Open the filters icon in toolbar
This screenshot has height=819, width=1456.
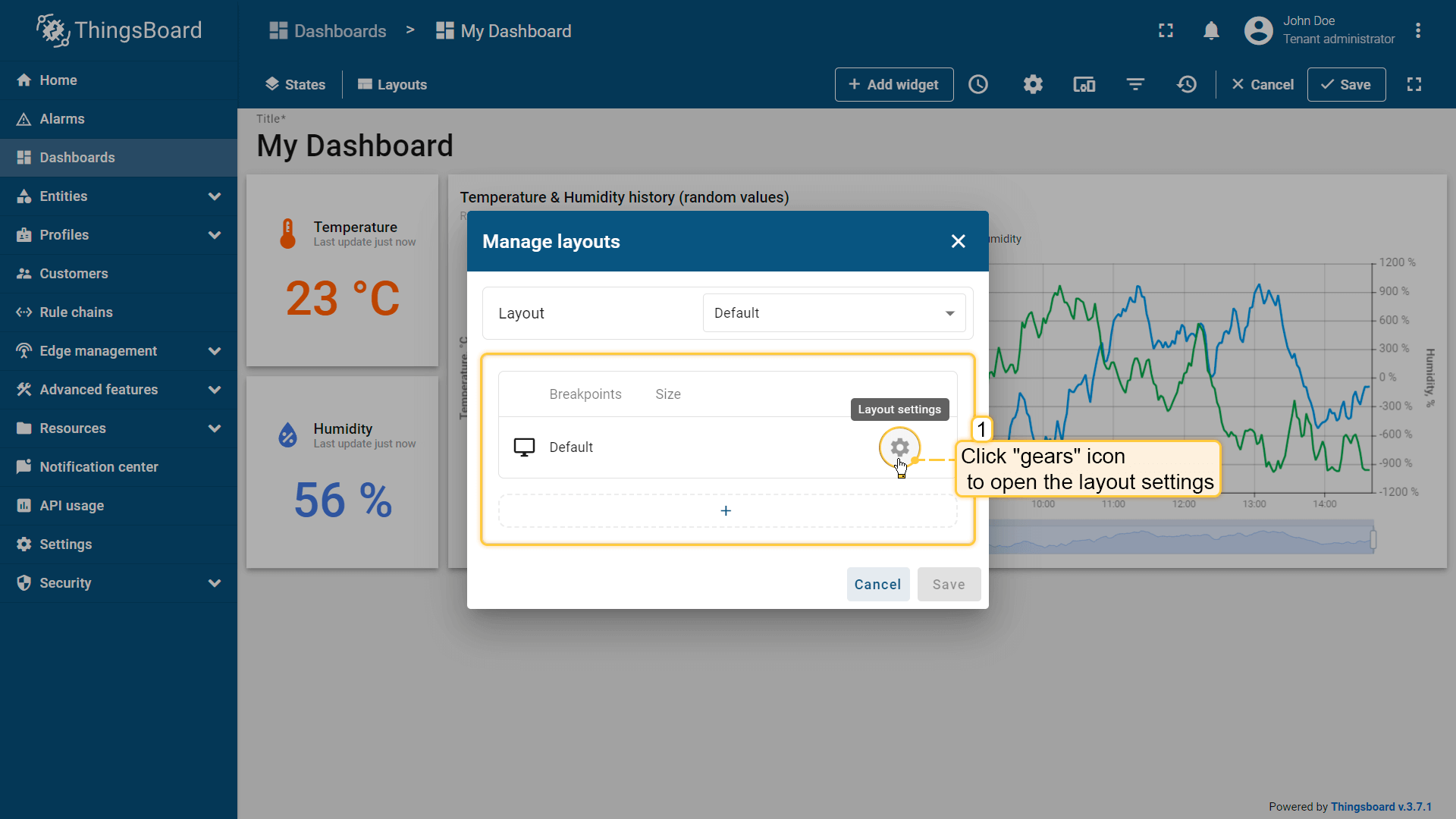pos(1135,84)
